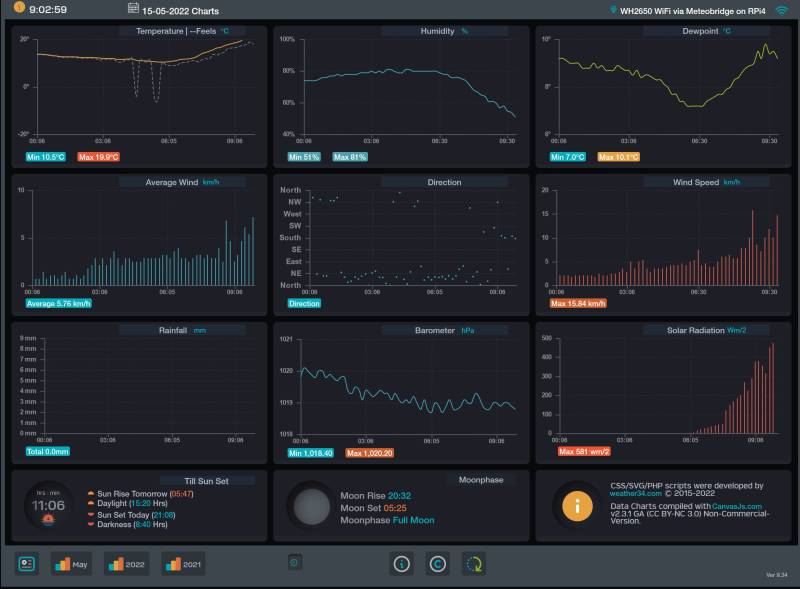The image size is (800, 589).
Task: Toggle the Max 19.9°C temperature legend
Action: click(97, 157)
